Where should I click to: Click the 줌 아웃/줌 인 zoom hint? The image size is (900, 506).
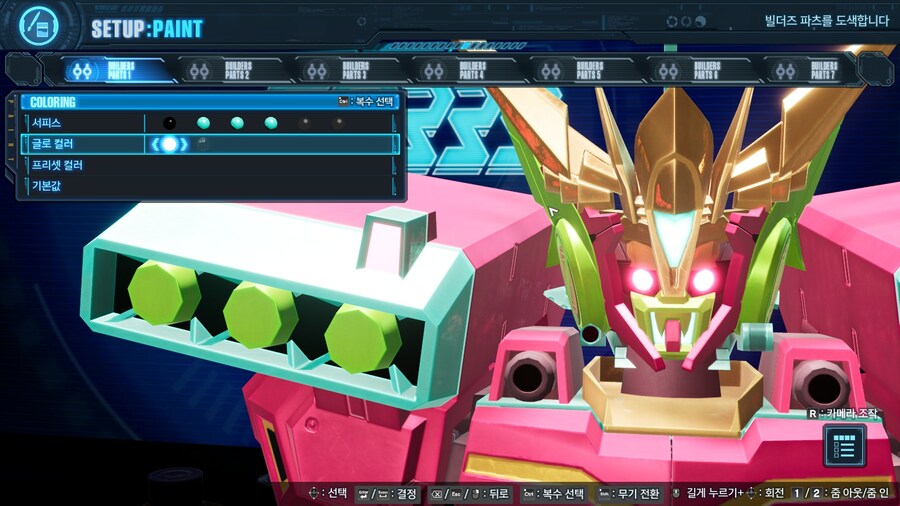coord(858,493)
